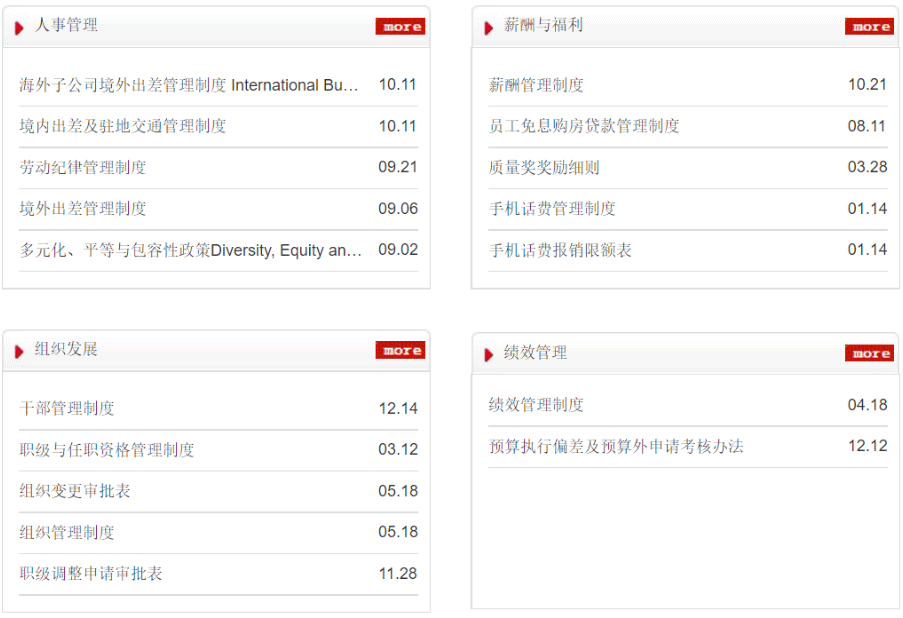Open 预算执行偏差及预算外申请考核办法
Viewport: 903px width, 618px height.
point(616,446)
